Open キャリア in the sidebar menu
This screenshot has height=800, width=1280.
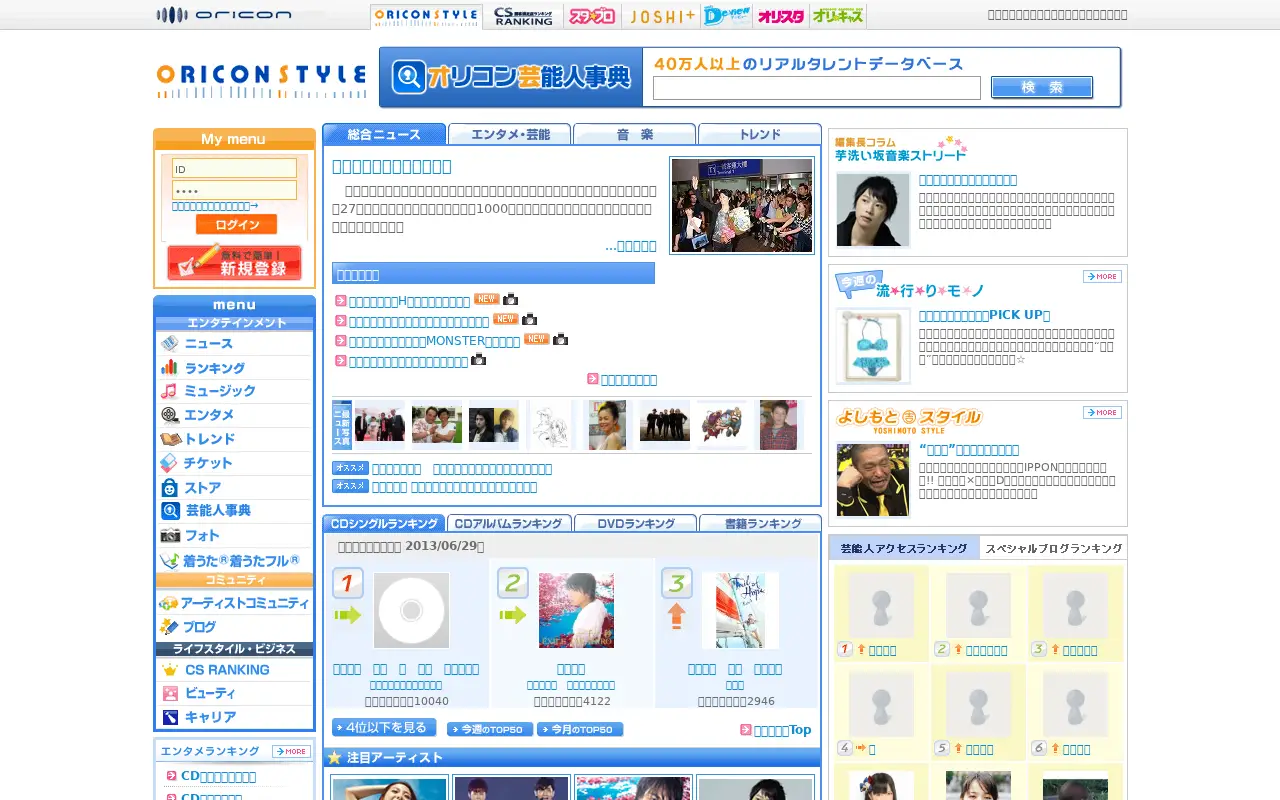point(234,717)
